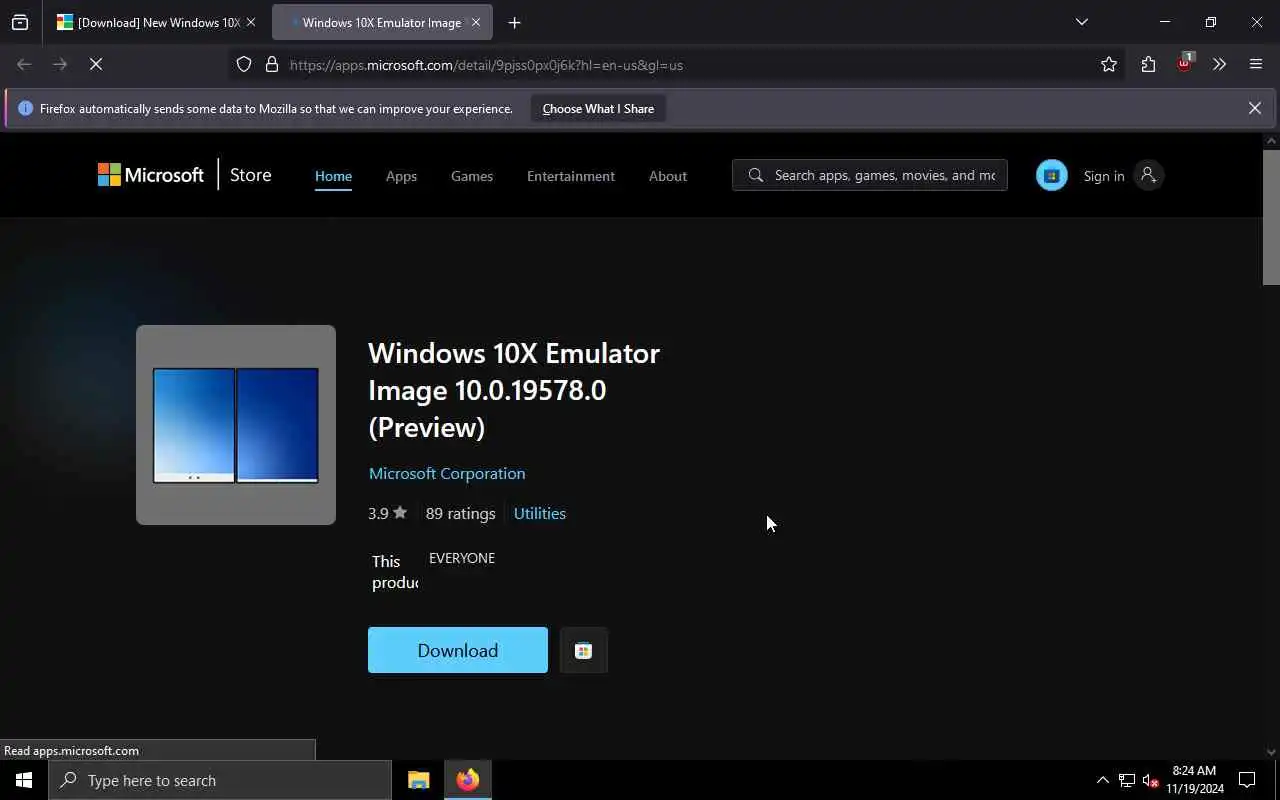The height and width of the screenshot is (800, 1280).
Task: Click the user account avatar icon
Action: tap(1148, 175)
